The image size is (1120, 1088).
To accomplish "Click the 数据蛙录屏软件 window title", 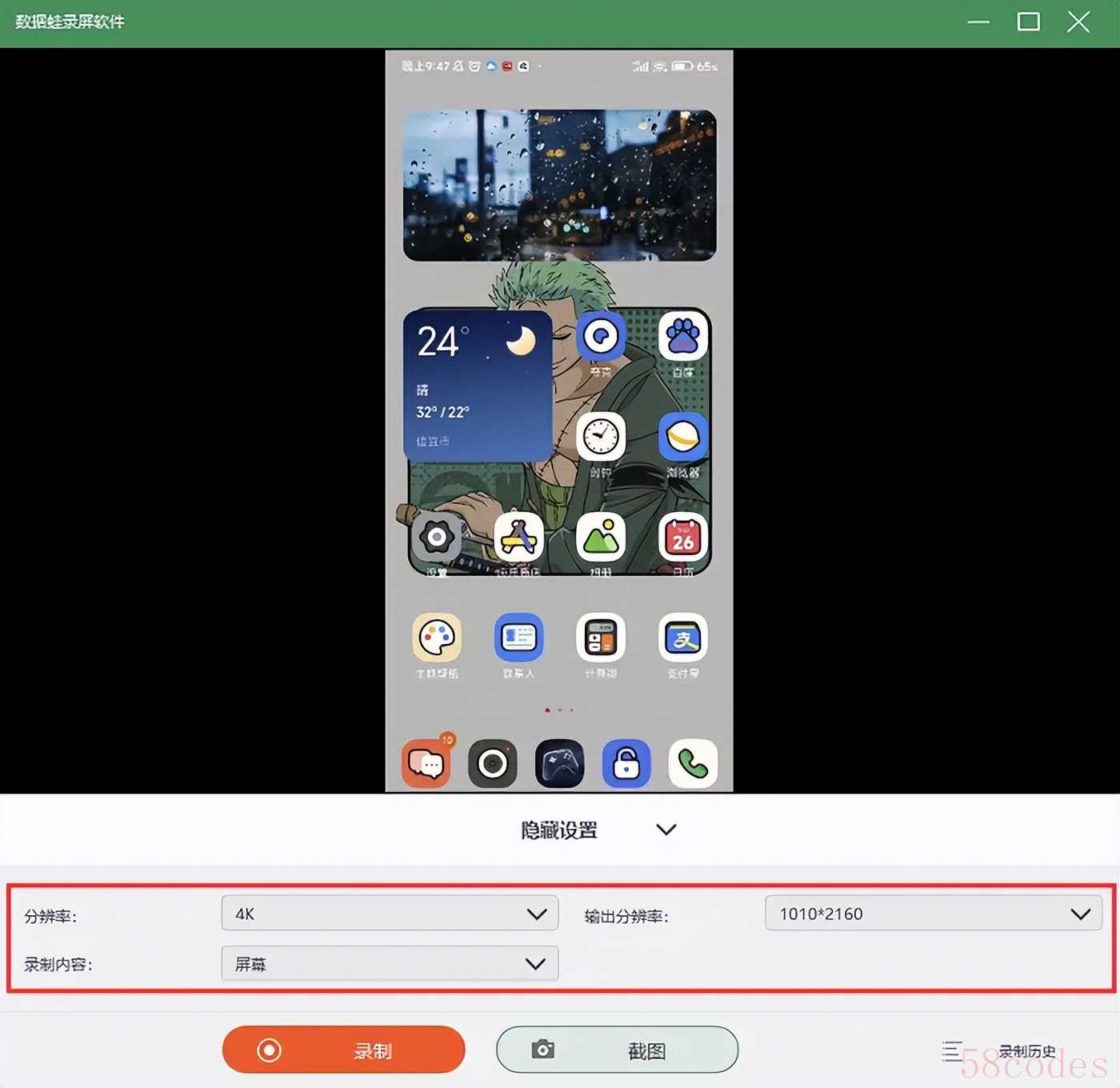I will pyautogui.click(x=70, y=22).
